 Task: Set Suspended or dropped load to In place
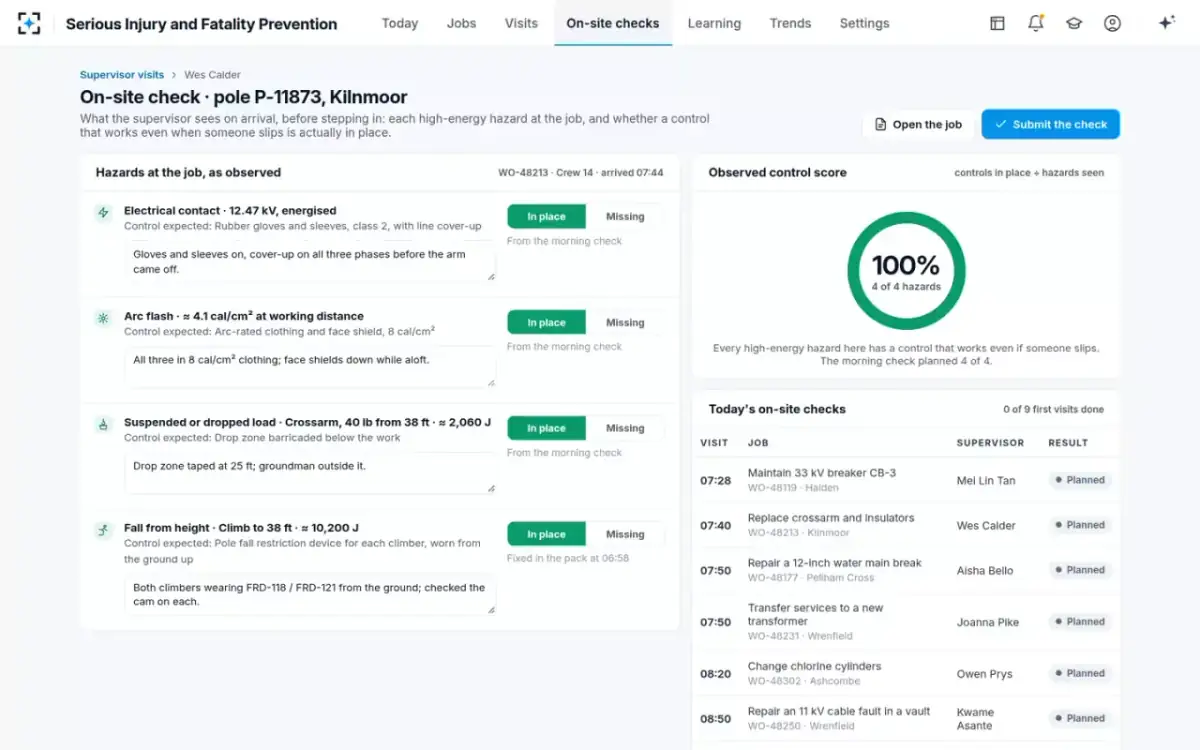[546, 429]
